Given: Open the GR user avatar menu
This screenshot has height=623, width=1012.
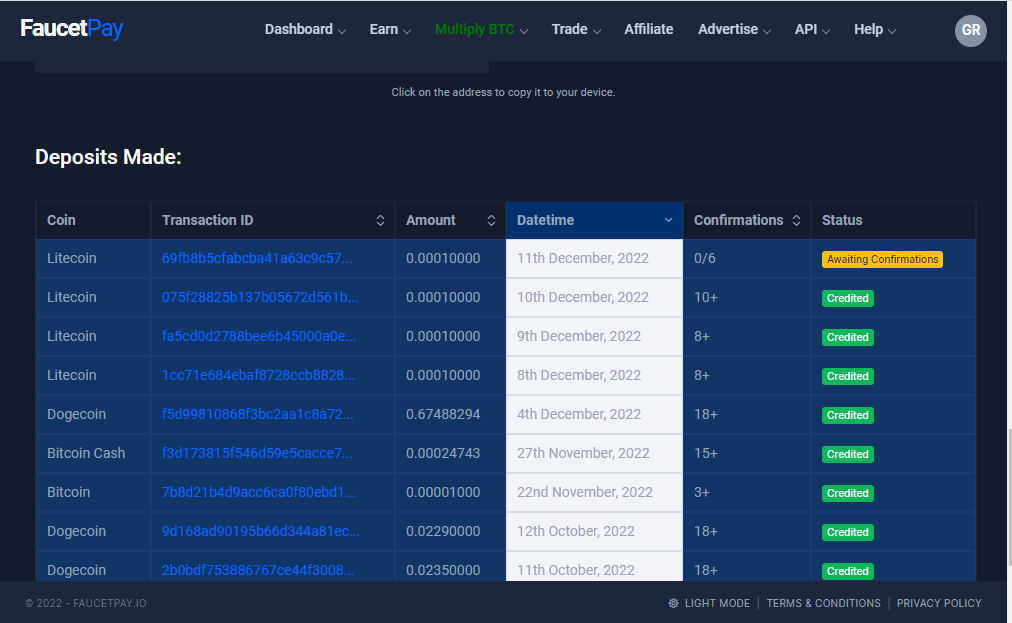Looking at the screenshot, I should click(971, 30).
